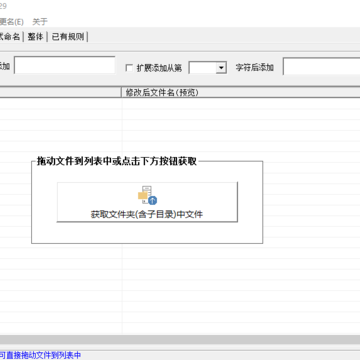360x360 pixels.
Task: Click 获取文件夹(含子目录)中文件 button
Action: [147, 202]
